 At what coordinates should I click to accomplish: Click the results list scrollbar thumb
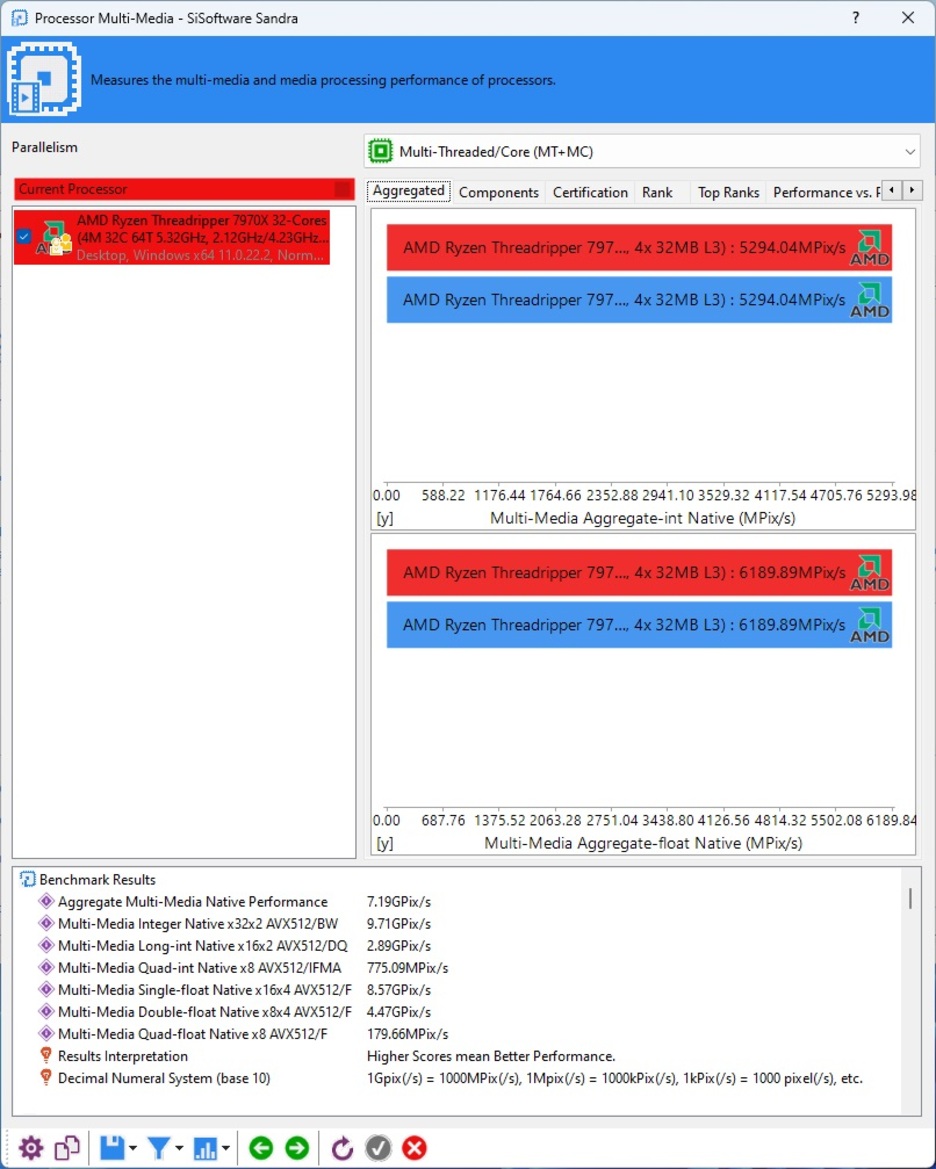(910, 898)
